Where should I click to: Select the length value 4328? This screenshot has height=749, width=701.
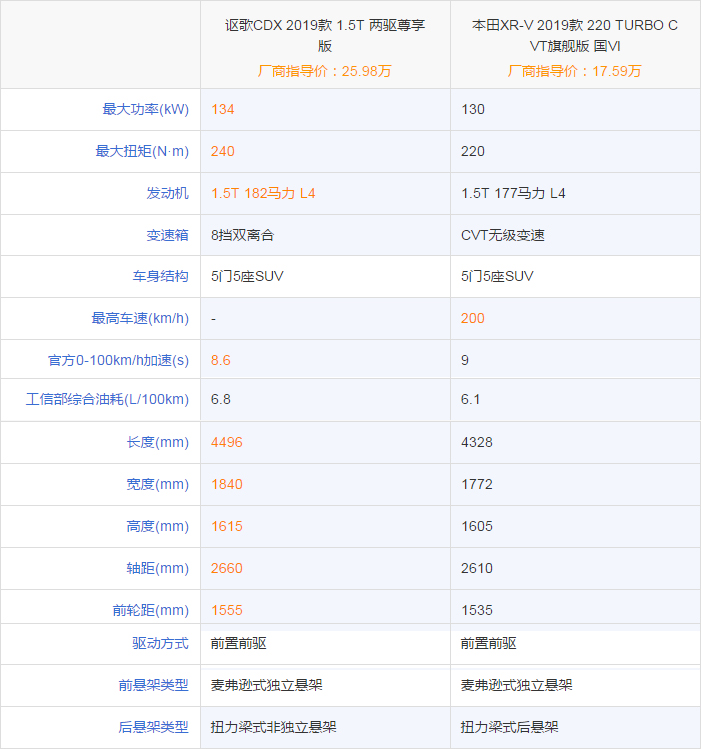477,442
